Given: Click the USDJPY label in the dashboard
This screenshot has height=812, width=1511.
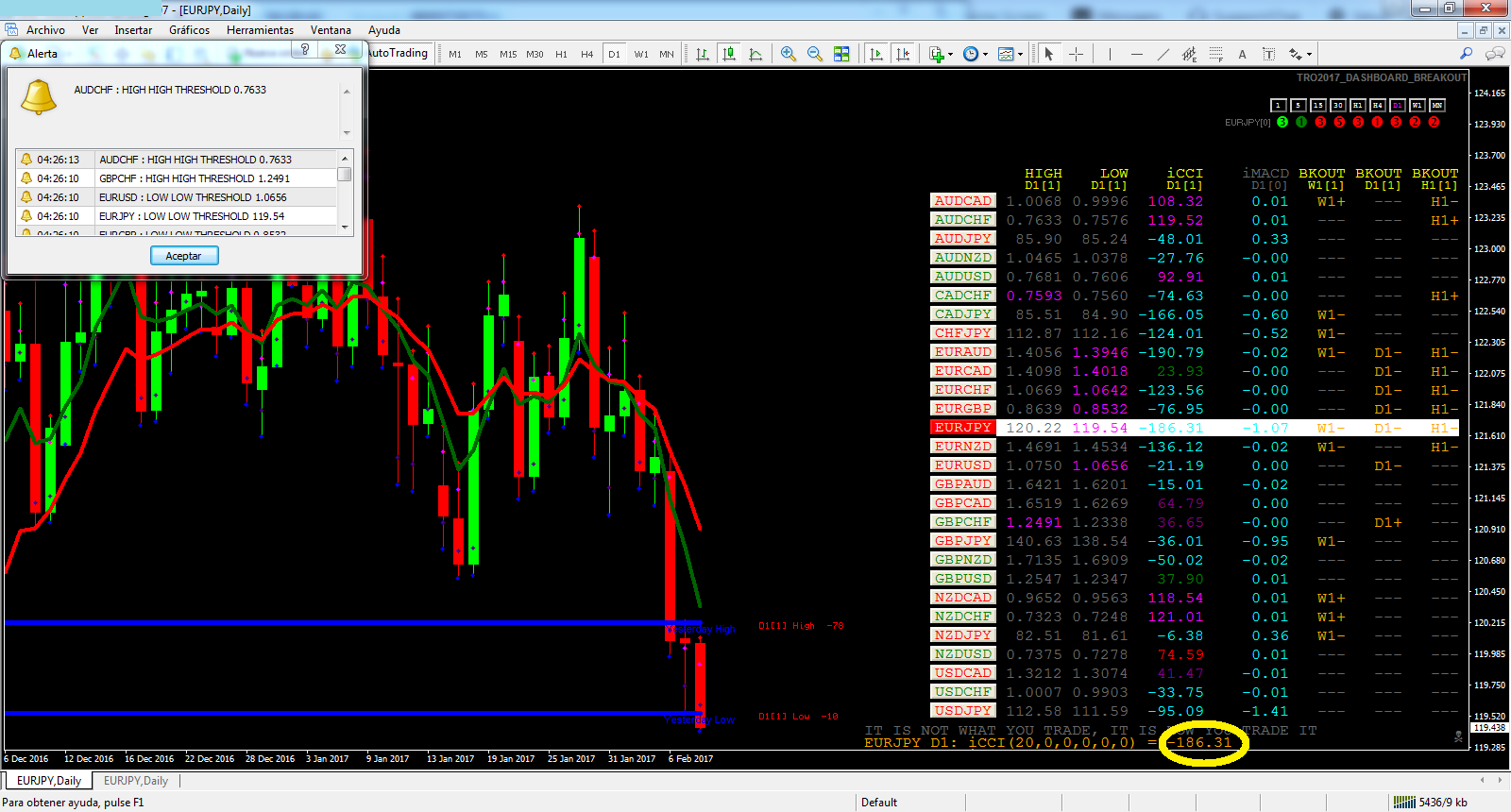Looking at the screenshot, I should 963,711.
